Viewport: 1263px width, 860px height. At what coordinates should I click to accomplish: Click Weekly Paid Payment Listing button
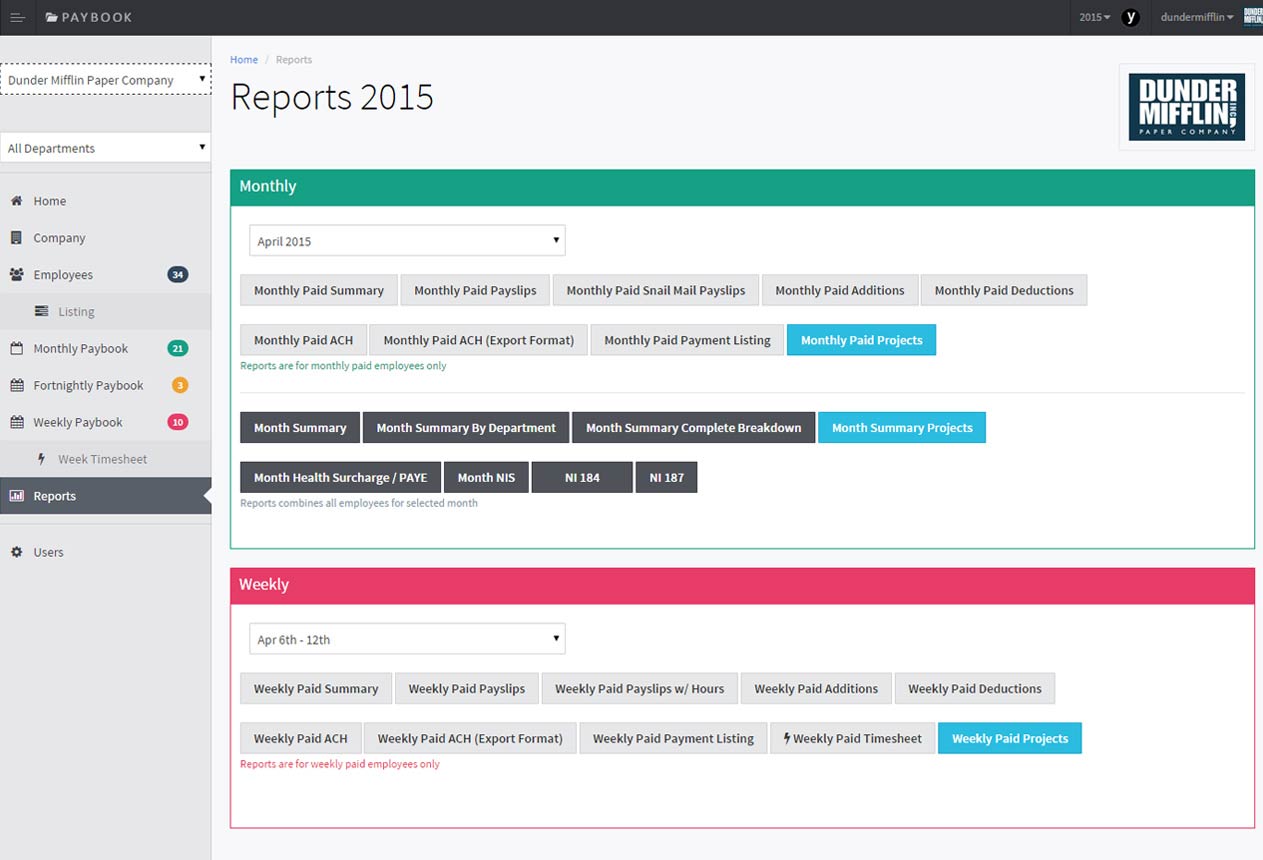673,738
